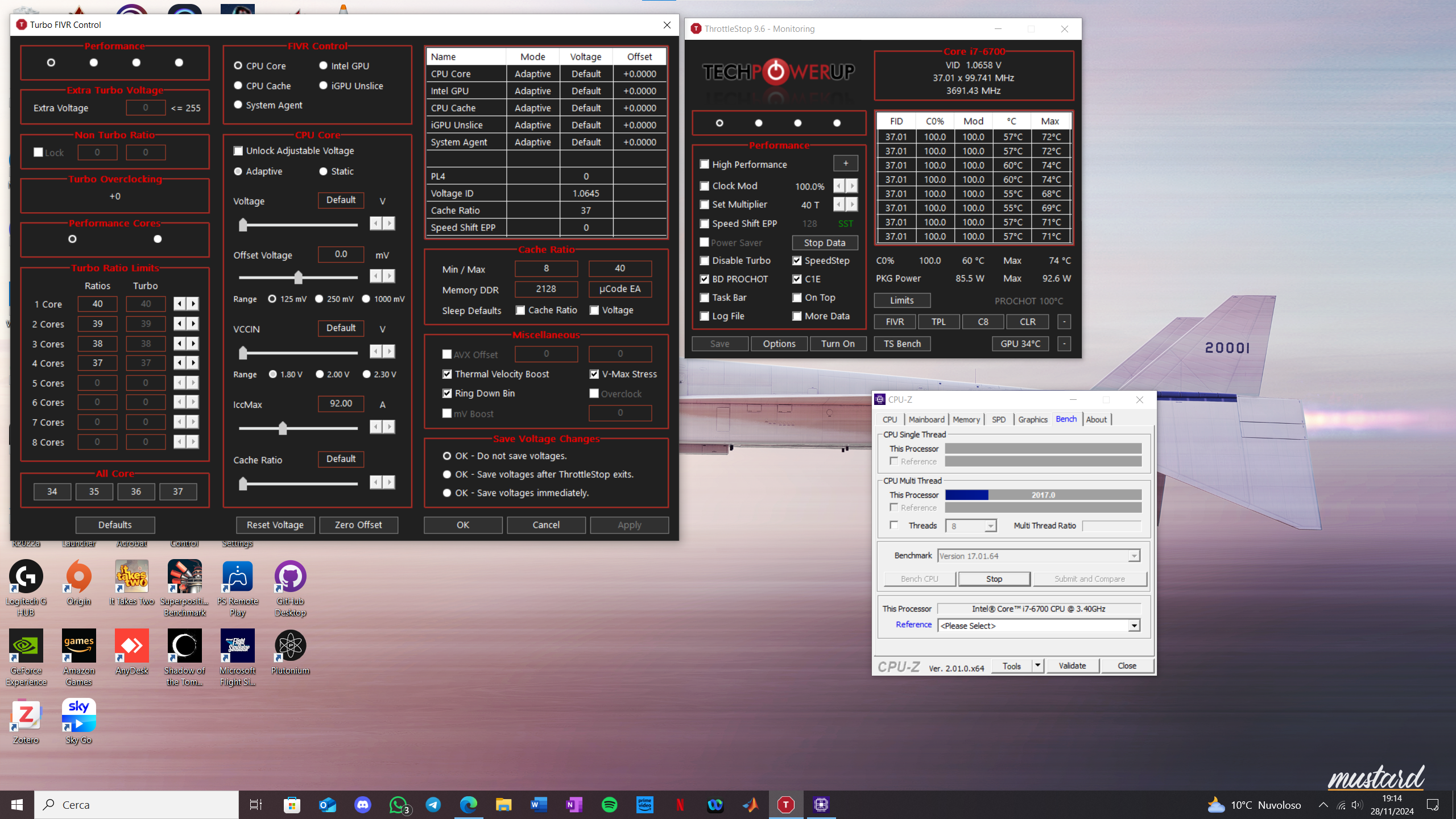The image size is (1456, 819).
Task: Open WhatsApp from the taskbar
Action: pyautogui.click(x=398, y=805)
